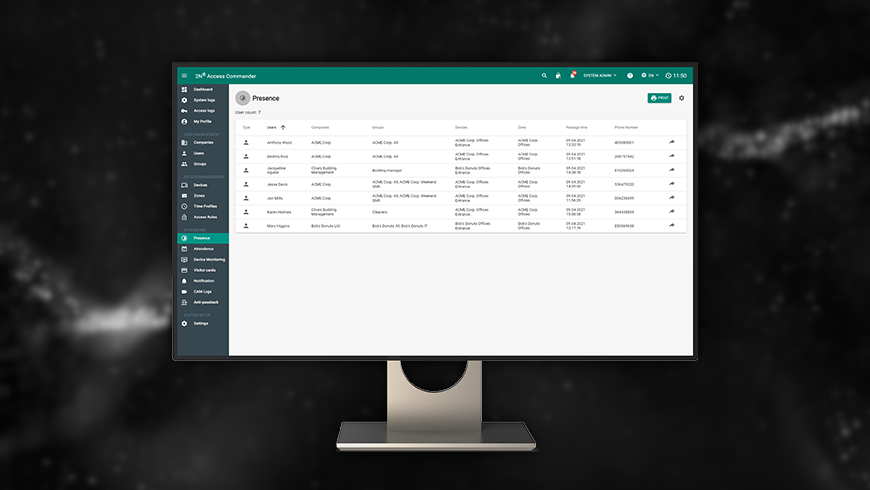Open the notifications bell icon
This screenshot has width=870, height=490.
[573, 76]
